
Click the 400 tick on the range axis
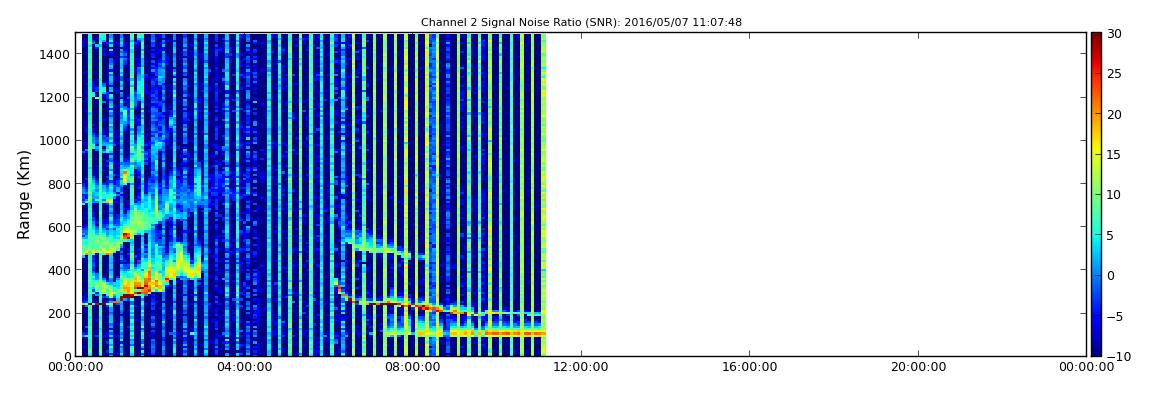59,271
